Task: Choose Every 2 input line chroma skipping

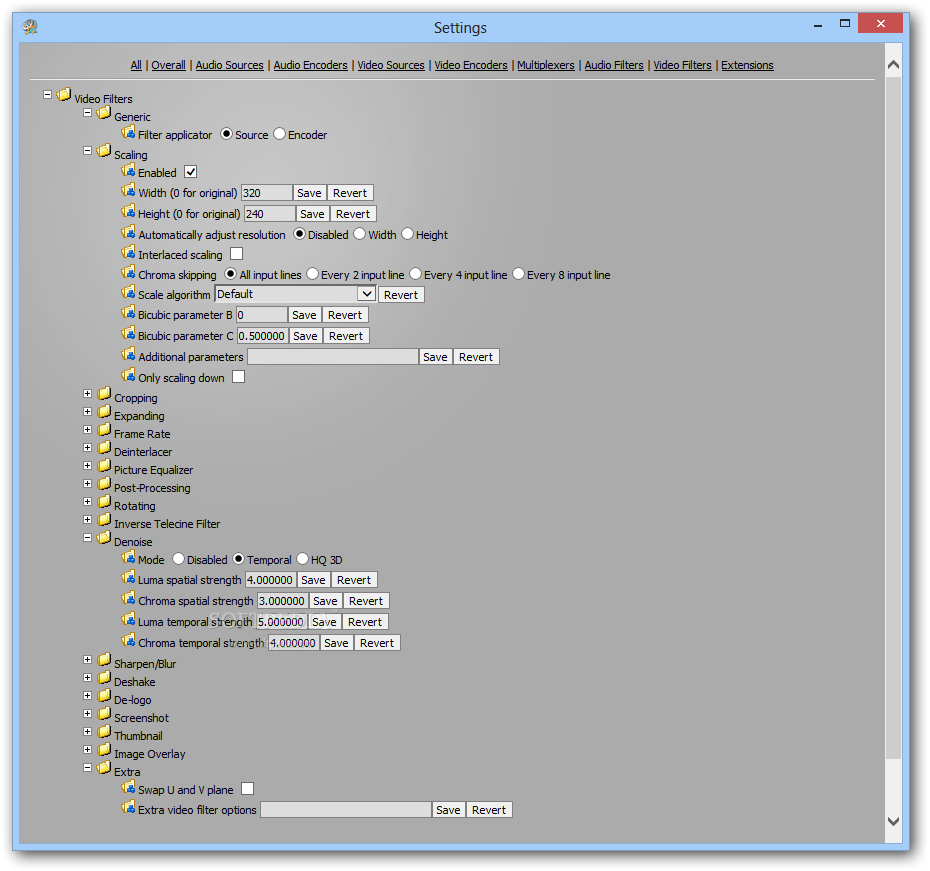Action: pos(313,274)
